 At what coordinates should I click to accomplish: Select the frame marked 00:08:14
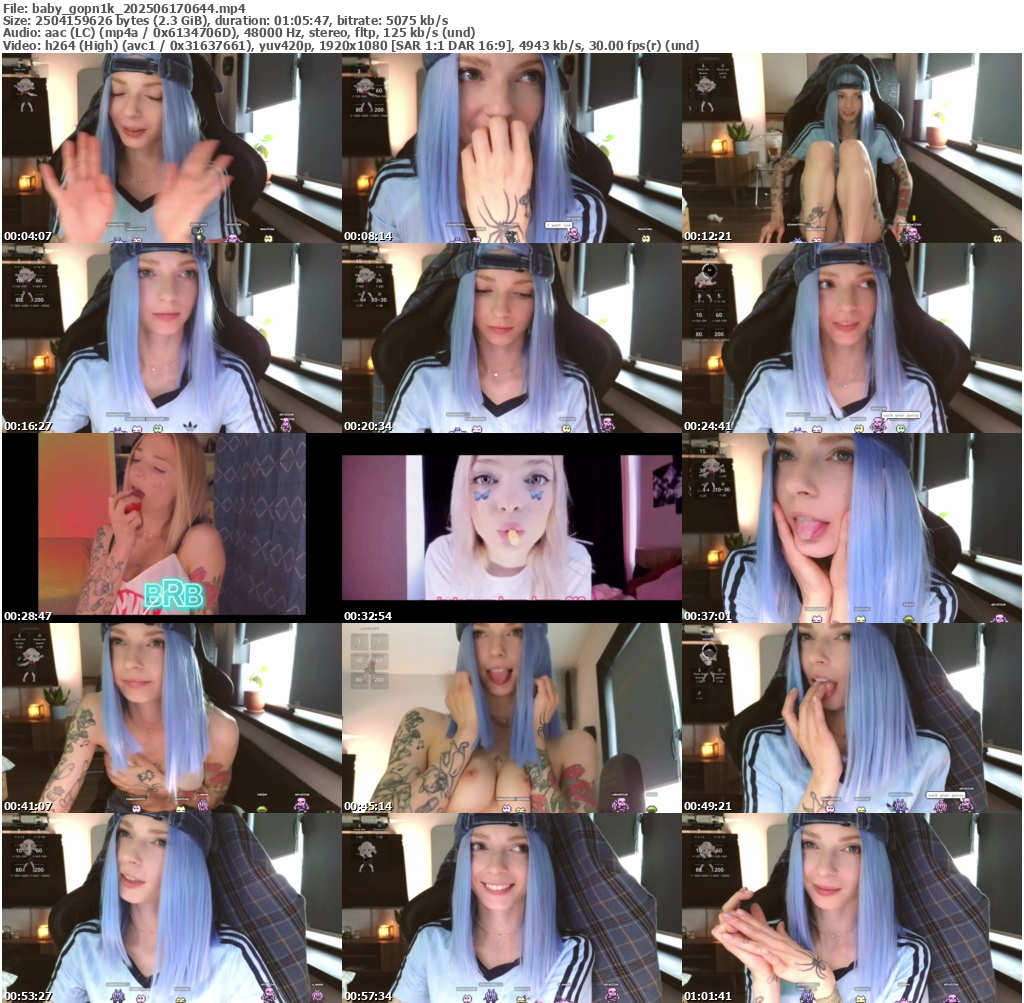tap(511, 148)
